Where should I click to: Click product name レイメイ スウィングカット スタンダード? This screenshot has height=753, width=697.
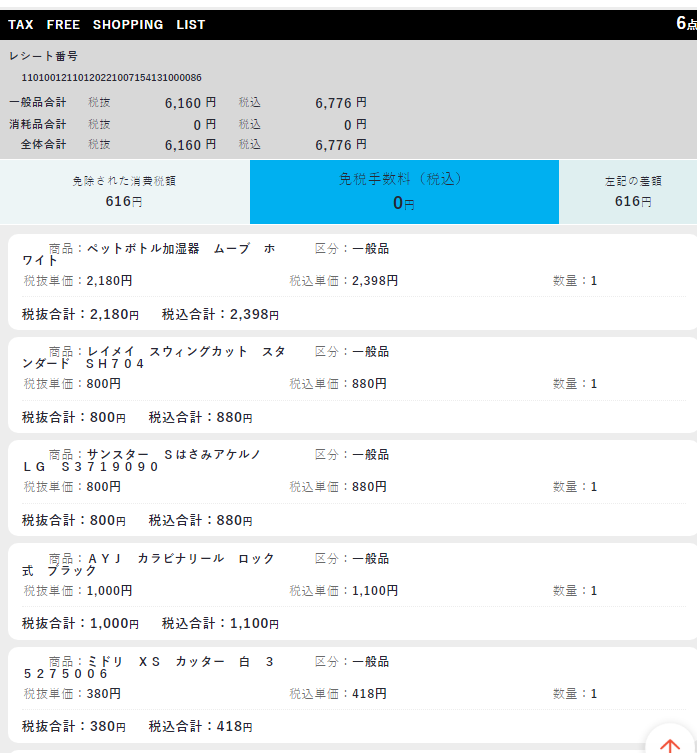click(x=154, y=357)
